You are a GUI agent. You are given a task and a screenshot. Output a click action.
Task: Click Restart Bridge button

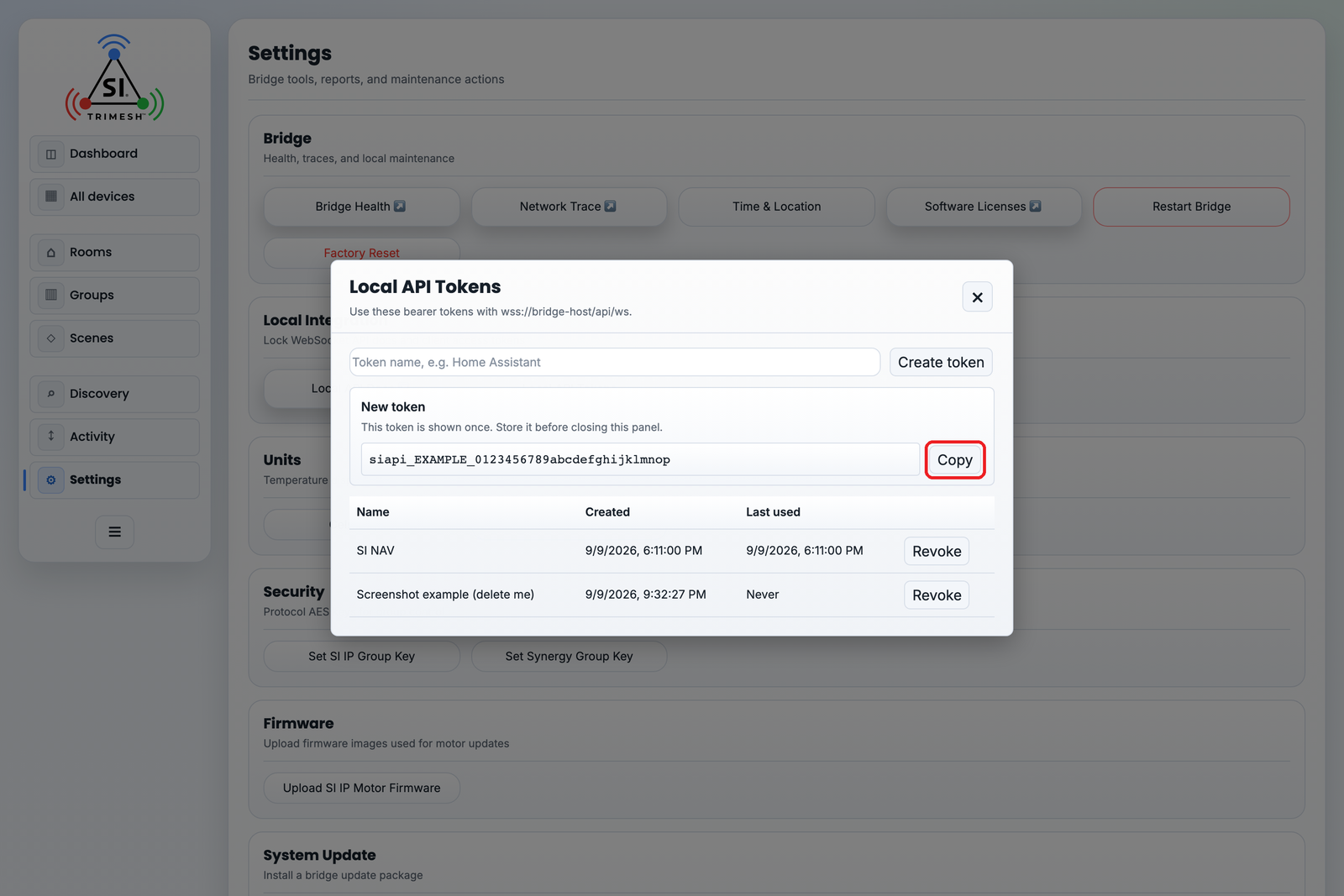pos(1191,207)
